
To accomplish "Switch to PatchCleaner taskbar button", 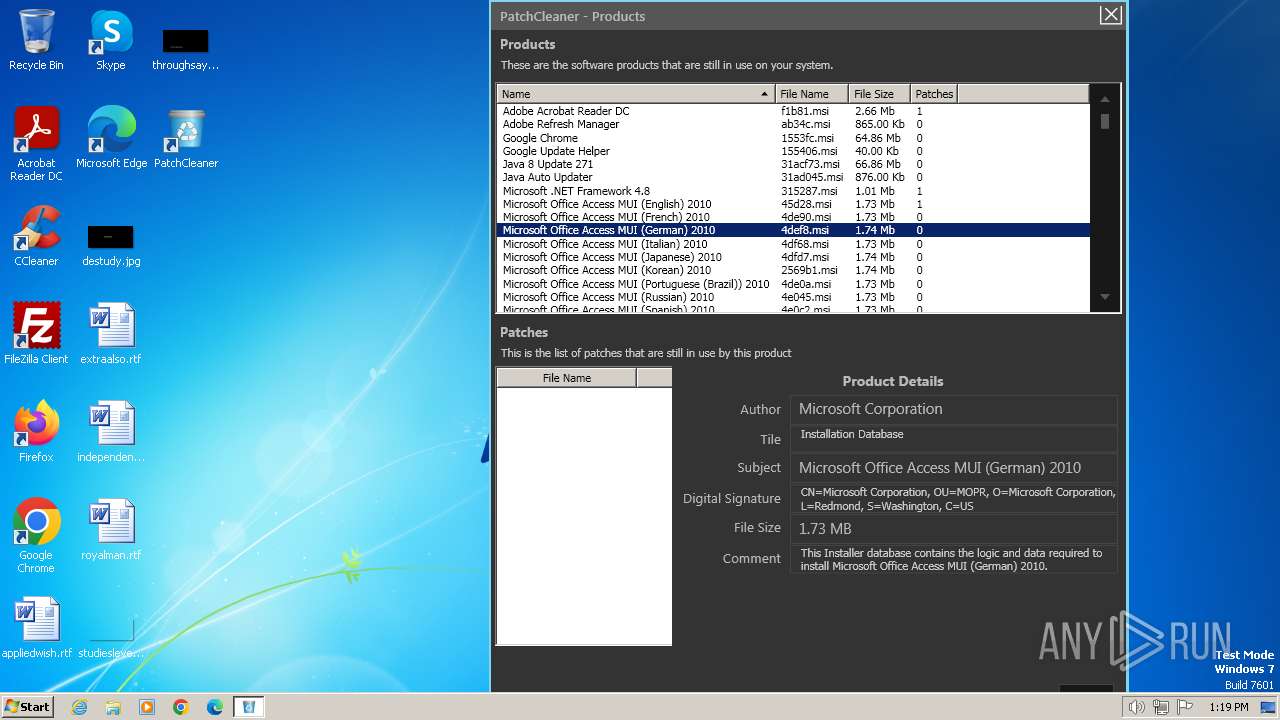I will 249,707.
